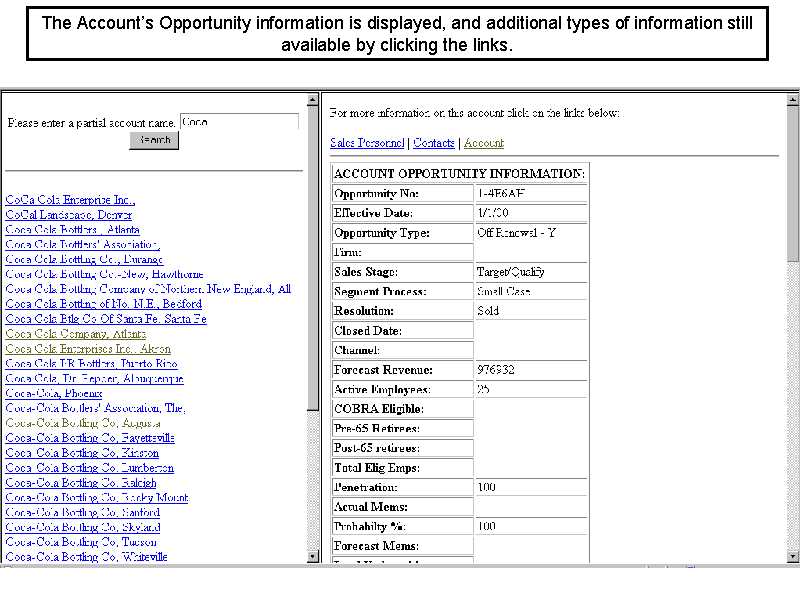Click scroll-up arrow of account list pane
Viewport: 800px width, 600px height.
tap(313, 98)
